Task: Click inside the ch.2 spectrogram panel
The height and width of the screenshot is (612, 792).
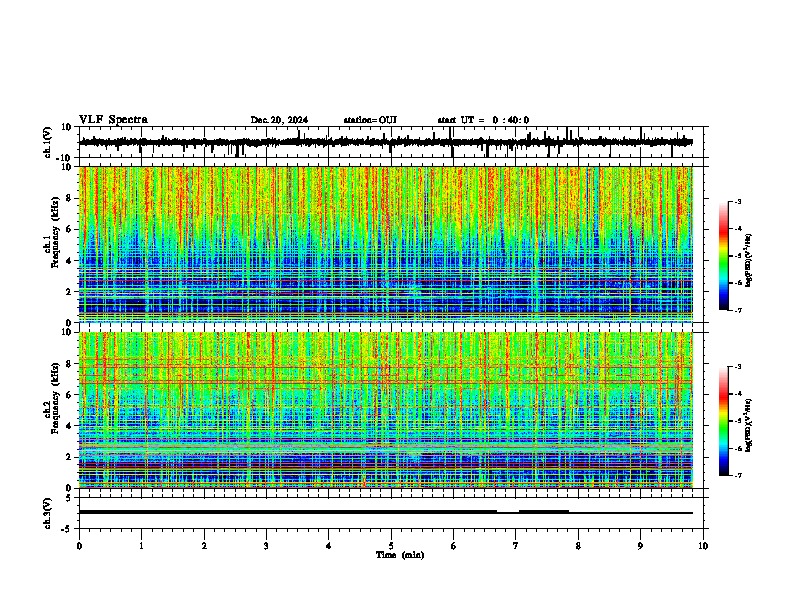Action: (386, 410)
